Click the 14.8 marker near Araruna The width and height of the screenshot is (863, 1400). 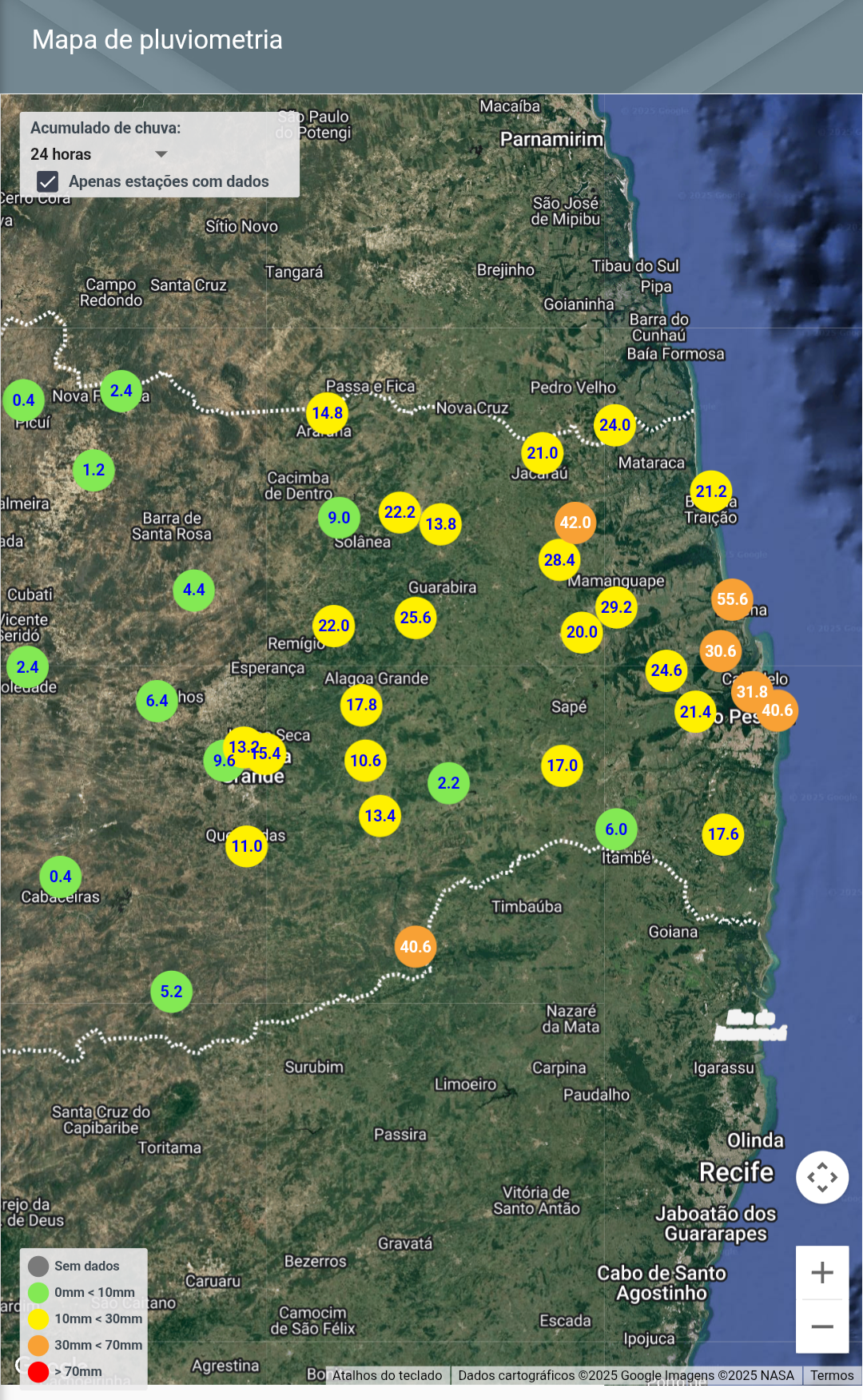[x=327, y=413]
